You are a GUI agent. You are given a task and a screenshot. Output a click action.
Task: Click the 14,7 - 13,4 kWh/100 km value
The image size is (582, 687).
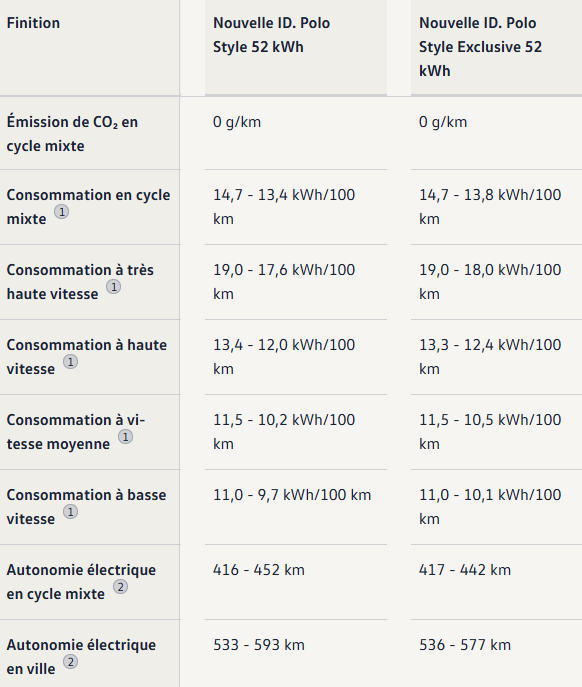click(284, 207)
